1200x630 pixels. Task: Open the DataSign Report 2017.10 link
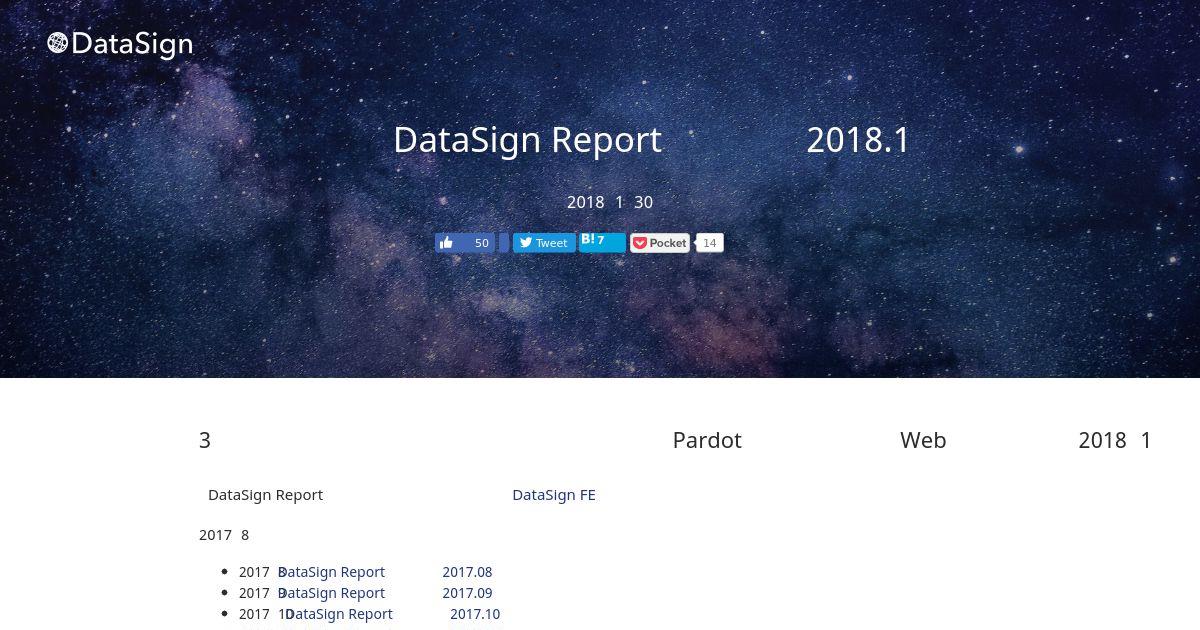(x=392, y=614)
